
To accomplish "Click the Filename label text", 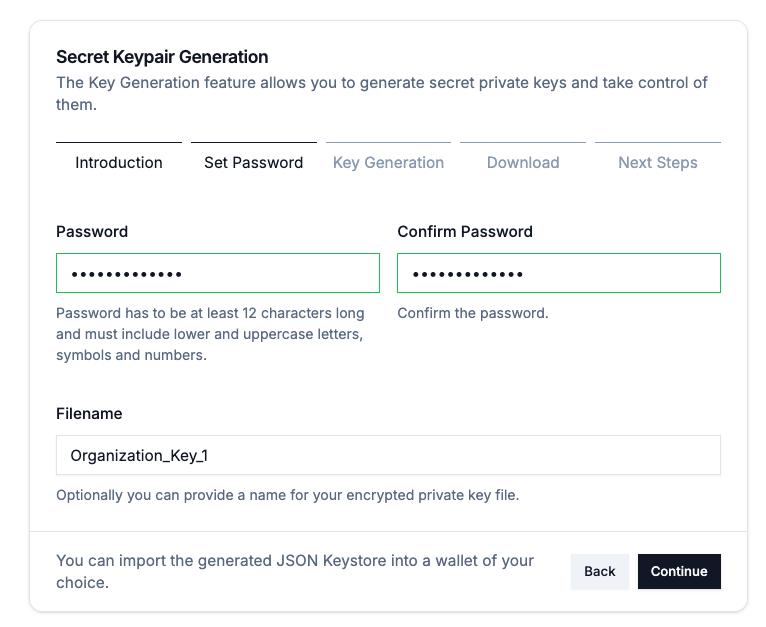I will [89, 413].
